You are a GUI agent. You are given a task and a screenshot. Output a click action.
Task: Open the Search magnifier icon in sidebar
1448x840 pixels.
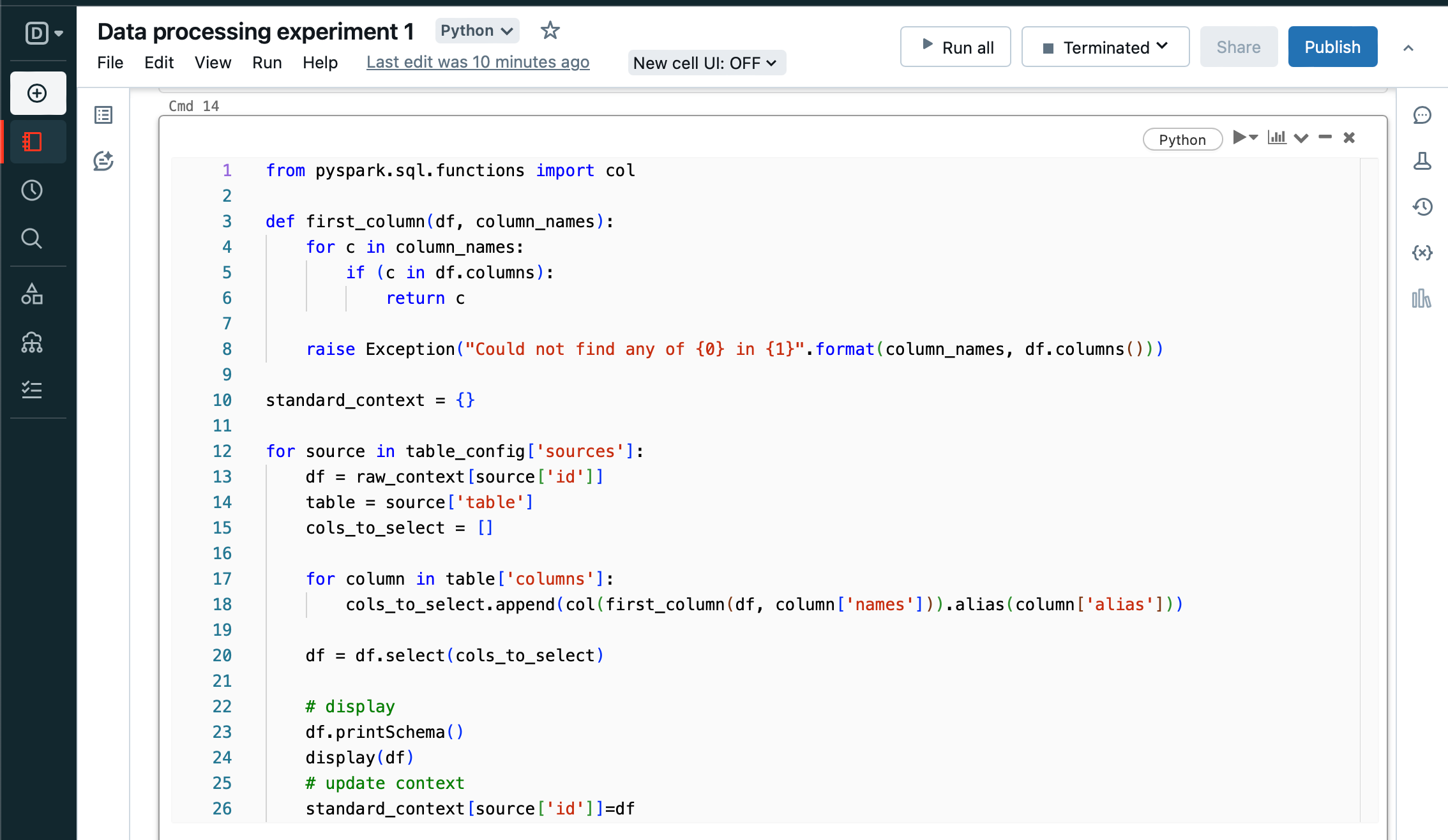pos(32,239)
